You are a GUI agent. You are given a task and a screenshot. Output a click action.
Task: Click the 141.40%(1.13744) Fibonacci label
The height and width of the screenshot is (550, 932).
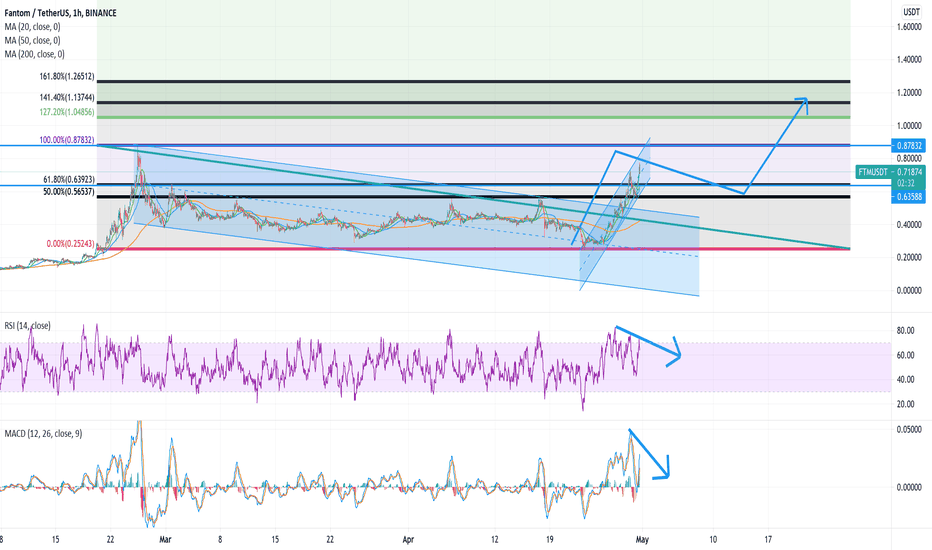67,98
